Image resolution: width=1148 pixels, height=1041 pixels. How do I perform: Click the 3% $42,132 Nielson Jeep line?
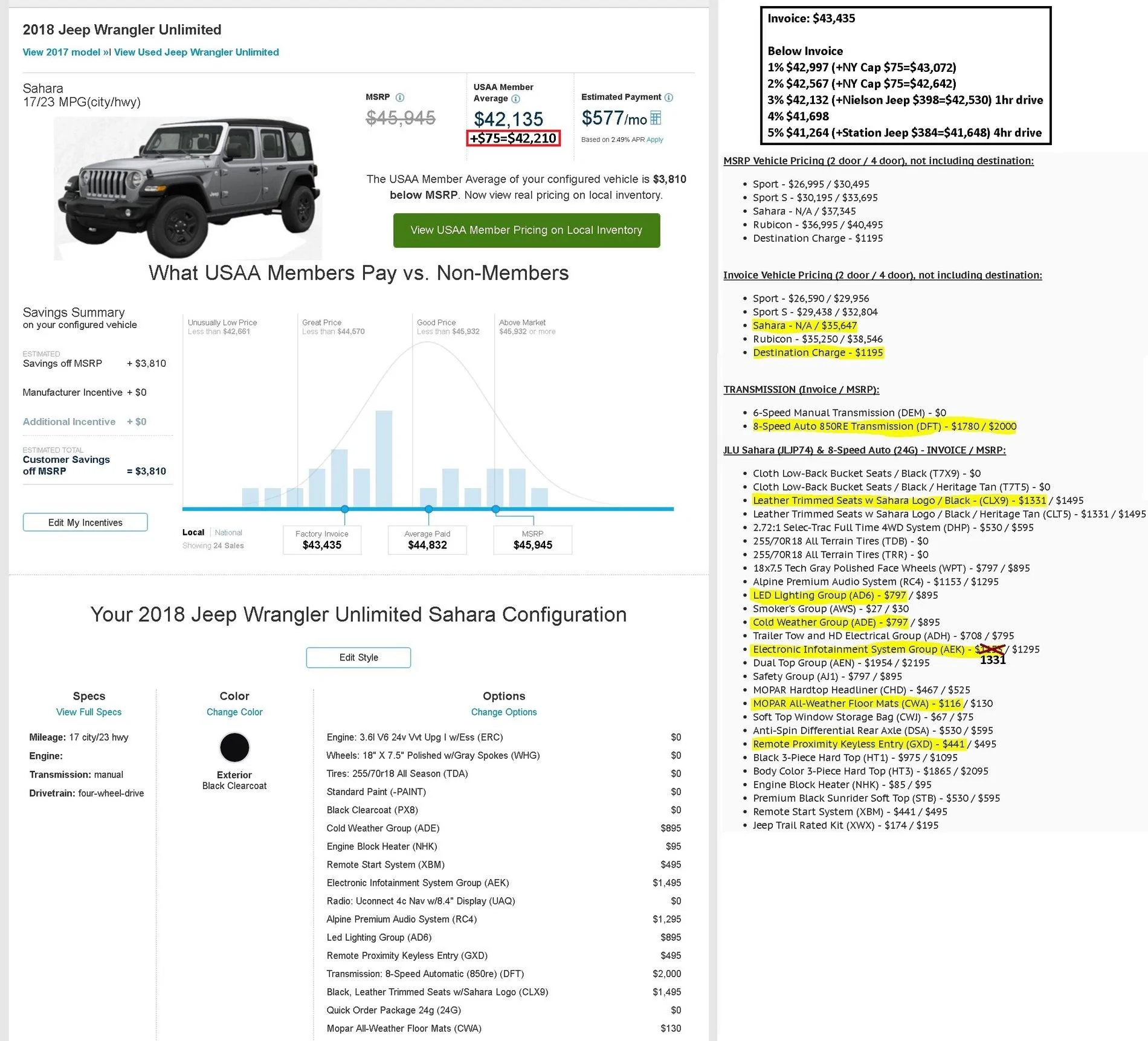(905, 100)
